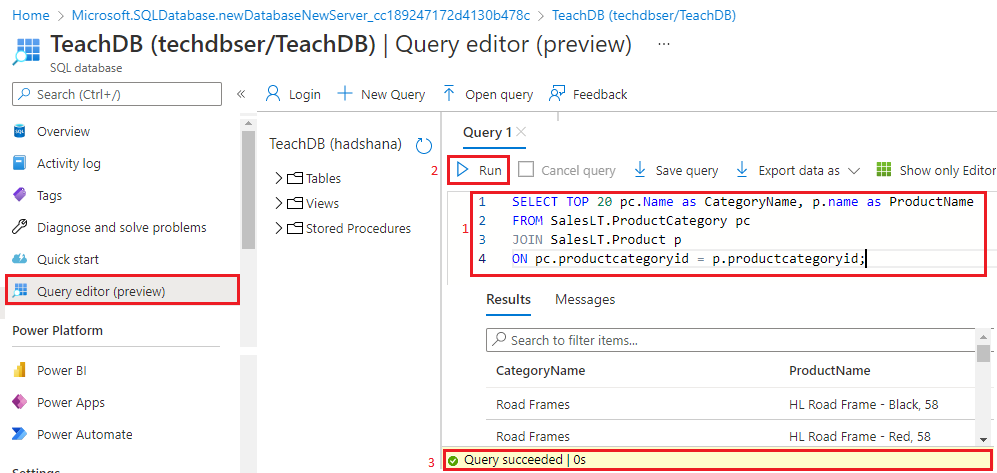Click the results scrollbar down arrow

[984, 439]
